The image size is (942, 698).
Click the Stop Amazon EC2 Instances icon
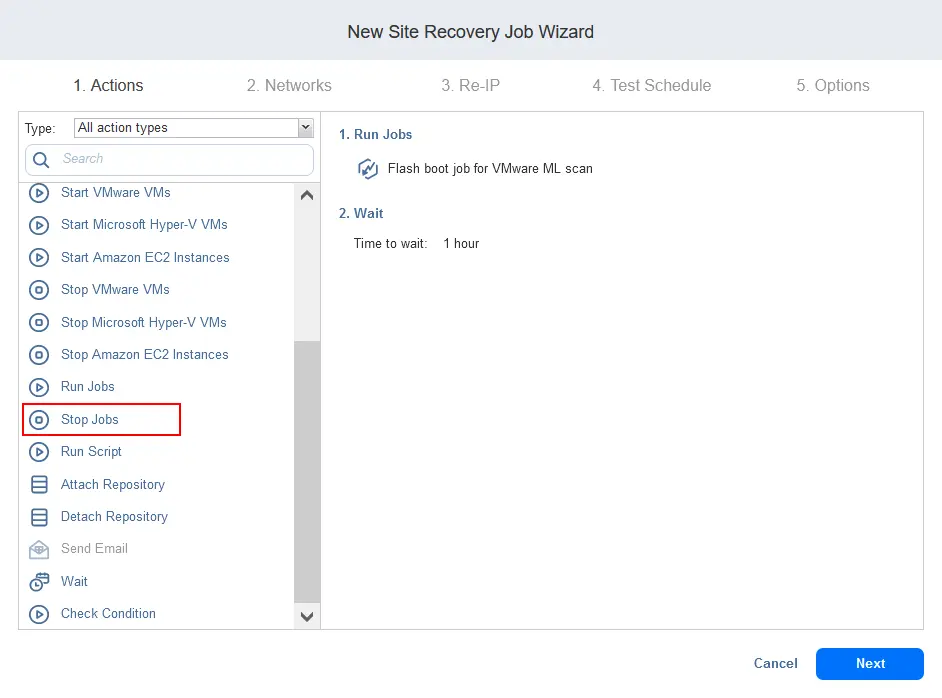(x=39, y=355)
